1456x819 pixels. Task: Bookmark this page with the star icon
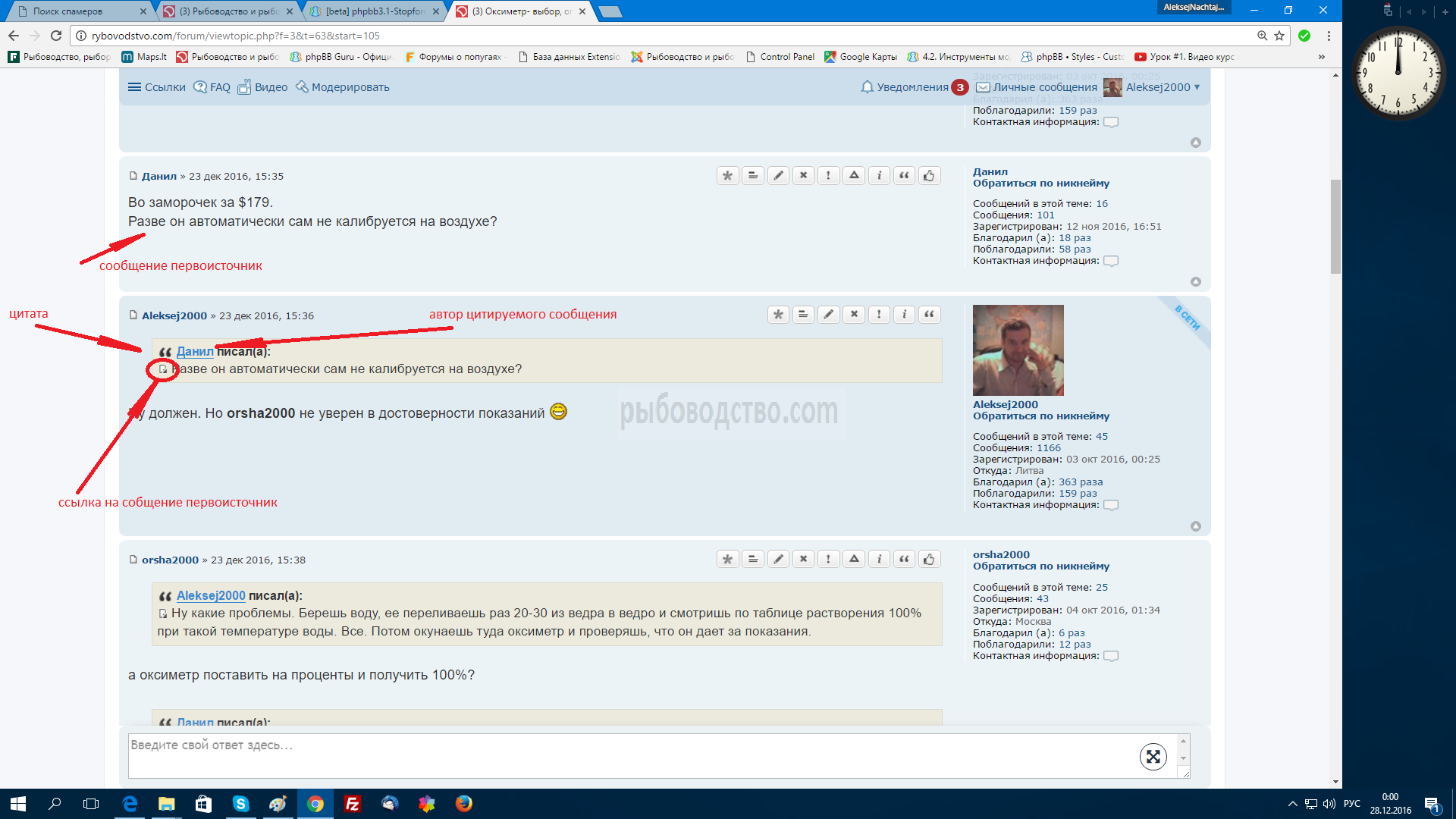1279,36
